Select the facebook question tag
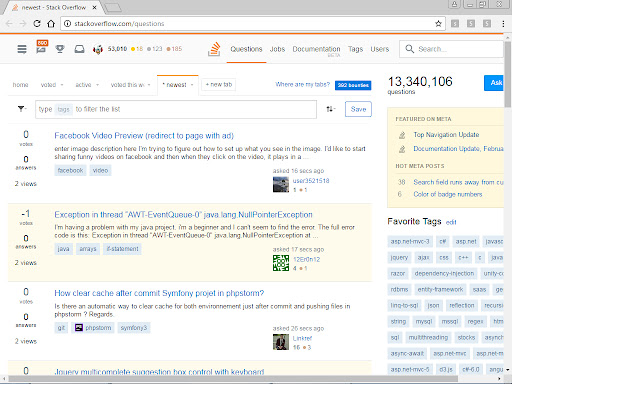 (70, 170)
